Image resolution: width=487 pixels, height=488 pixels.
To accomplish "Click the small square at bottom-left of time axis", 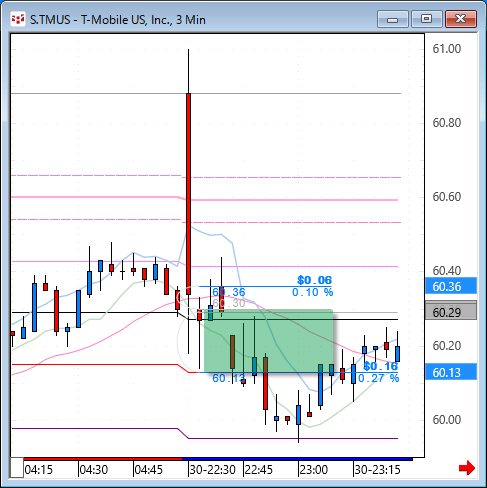I will coord(17,468).
